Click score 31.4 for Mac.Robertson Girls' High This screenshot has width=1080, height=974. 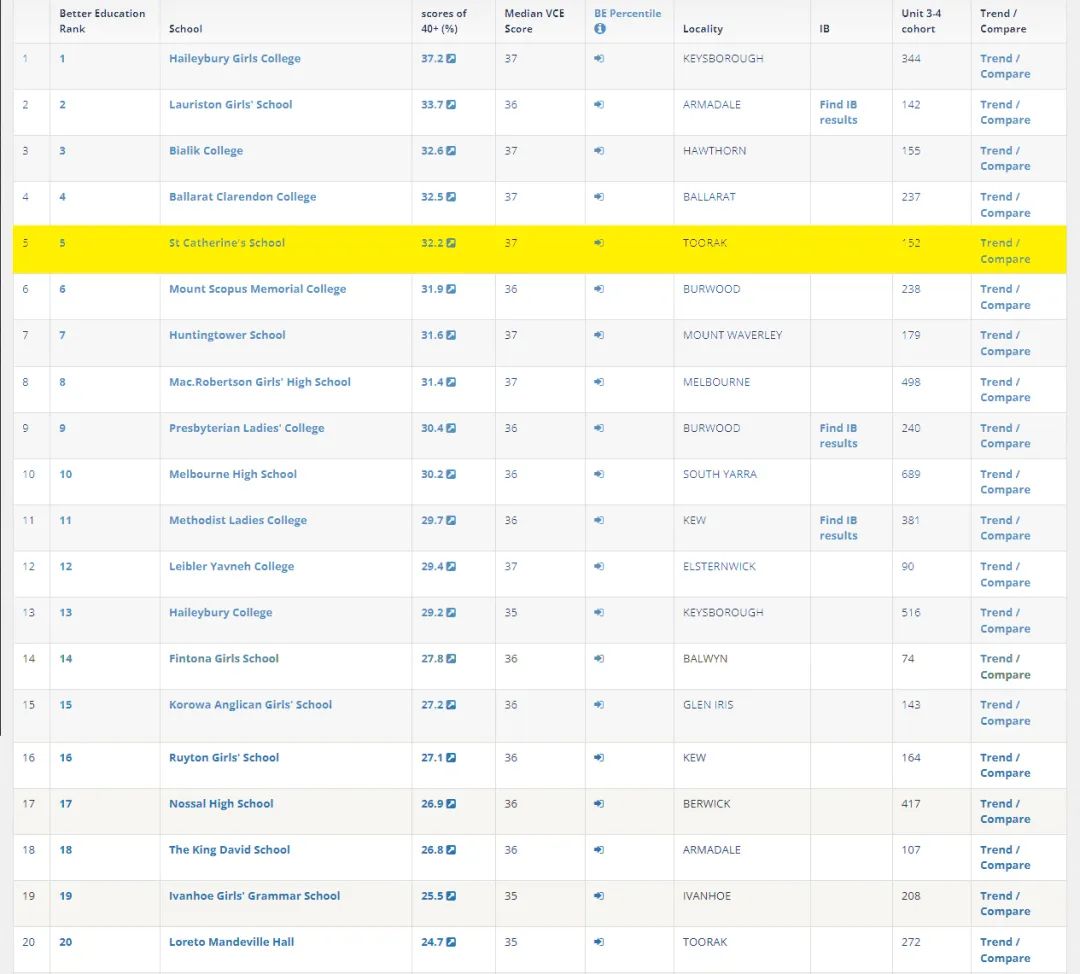432,382
